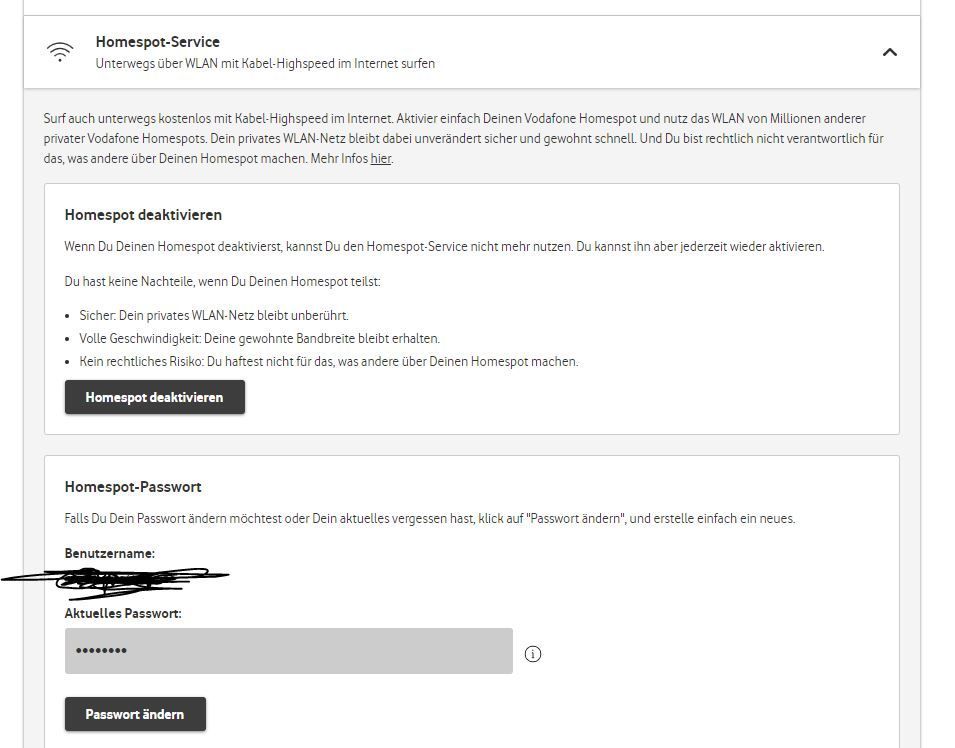The image size is (955, 748).
Task: Click the Aktuelles Passwort label
Action: [123, 613]
